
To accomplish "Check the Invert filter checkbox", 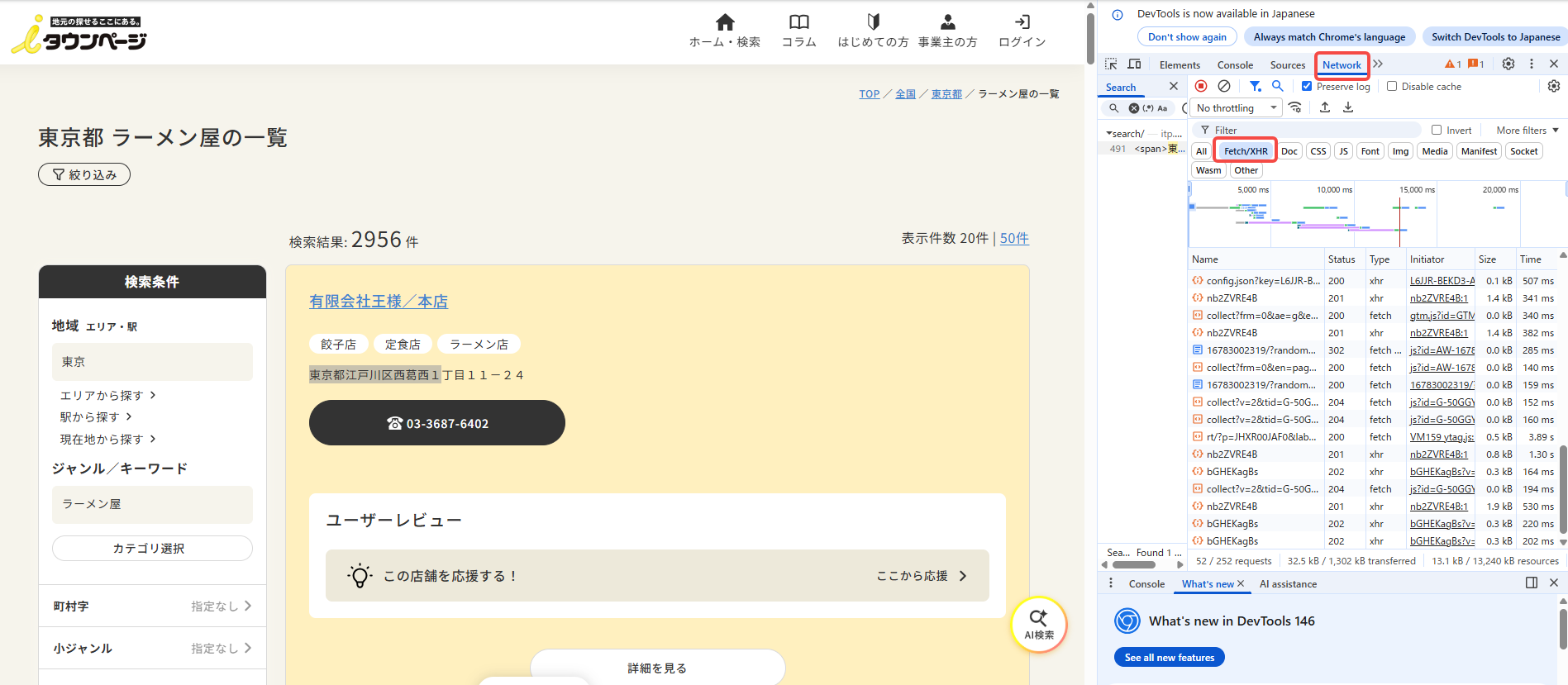I will click(1437, 130).
